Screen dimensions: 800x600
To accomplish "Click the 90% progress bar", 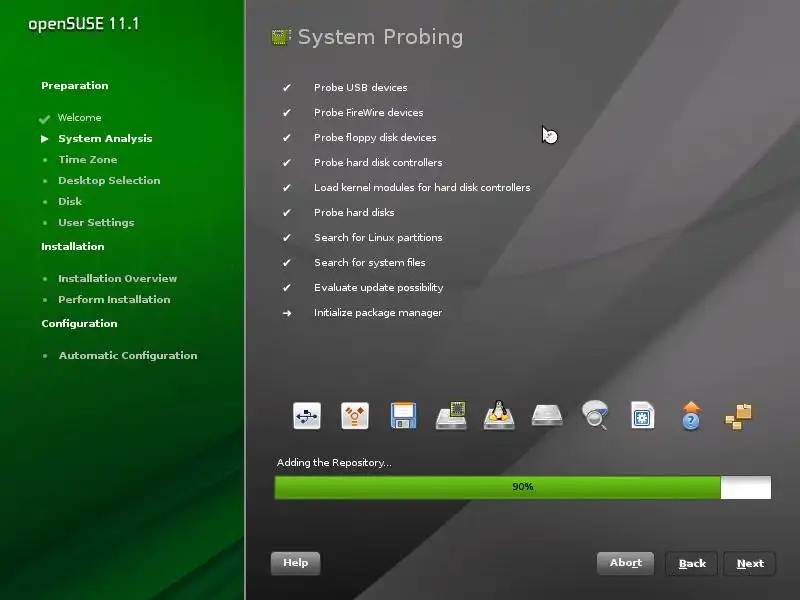I will coord(523,487).
